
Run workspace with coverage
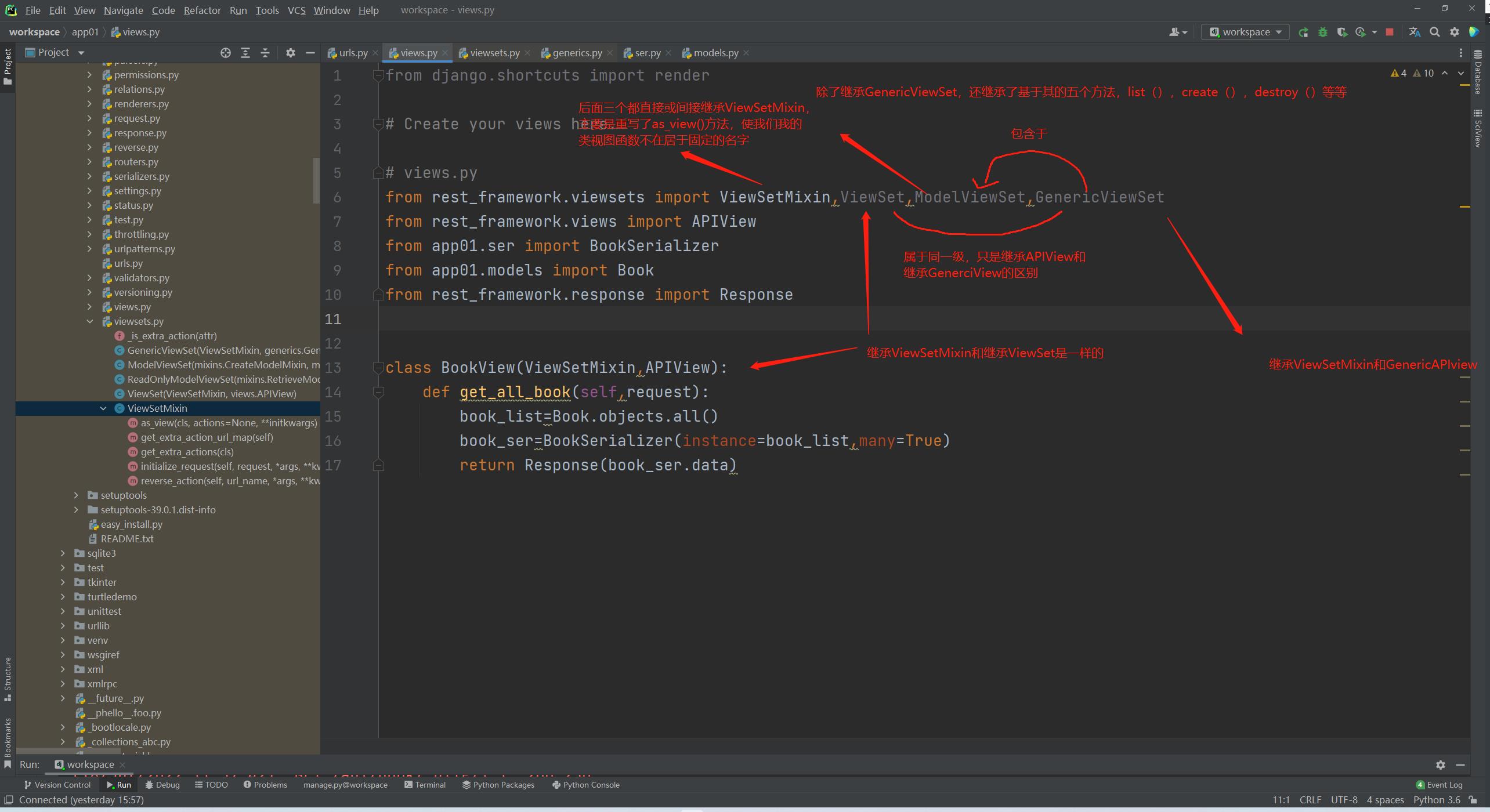click(x=1341, y=32)
